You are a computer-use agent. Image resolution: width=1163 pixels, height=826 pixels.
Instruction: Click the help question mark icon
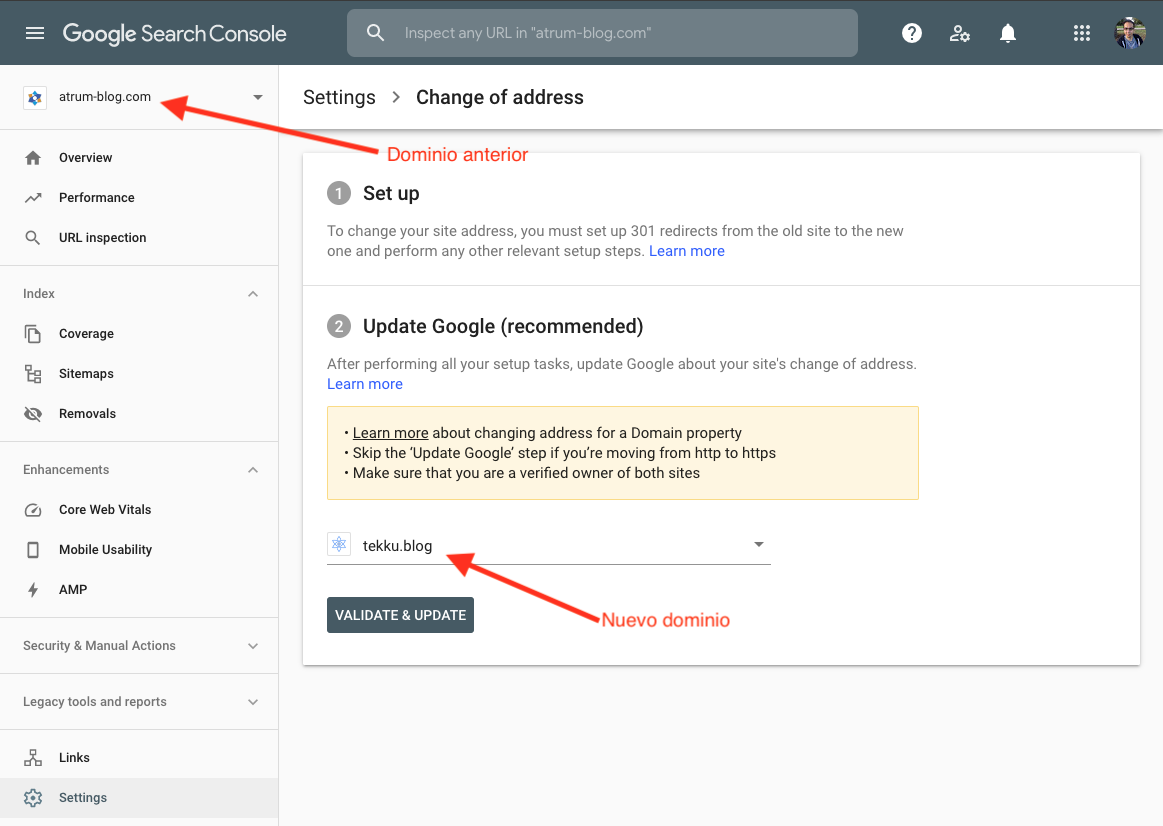click(911, 32)
